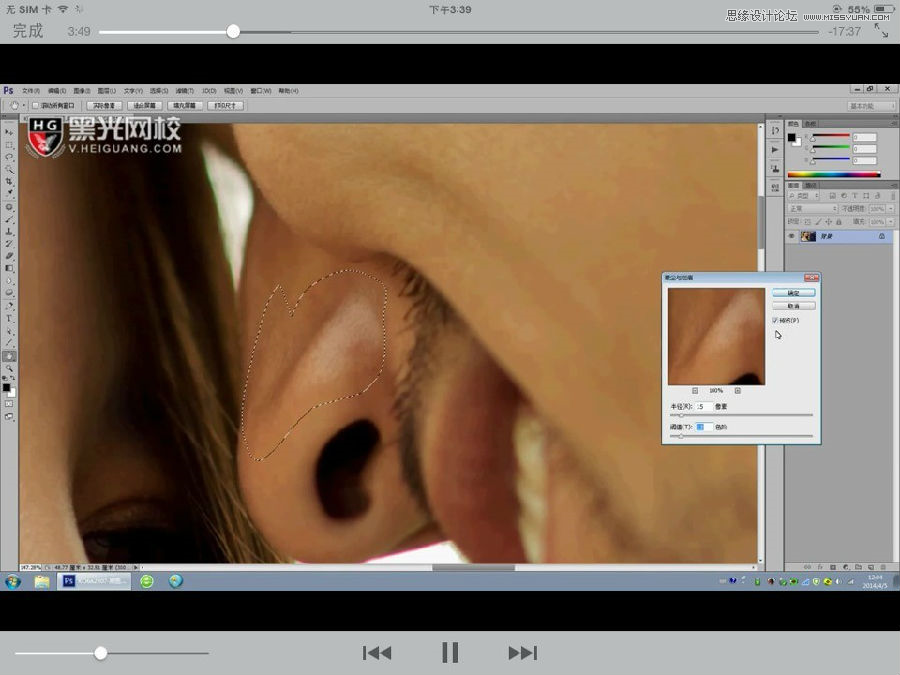
Task: Click the radius slider in dialog
Action: [x=742, y=415]
